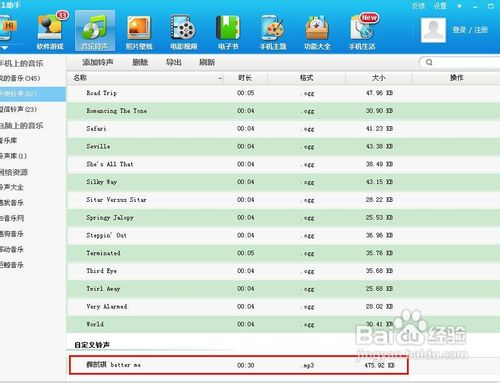Viewport: 500px width, 383px height.
Task: Click 电脑上的音乐 sidebar heading
Action: (x=22, y=125)
